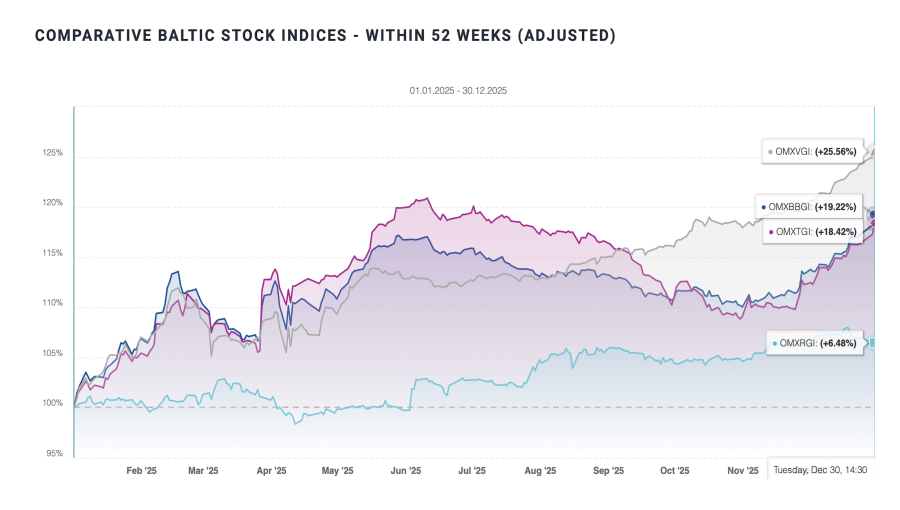
Task: Click the light-blue OMXRGI legend dot
Action: point(774,344)
